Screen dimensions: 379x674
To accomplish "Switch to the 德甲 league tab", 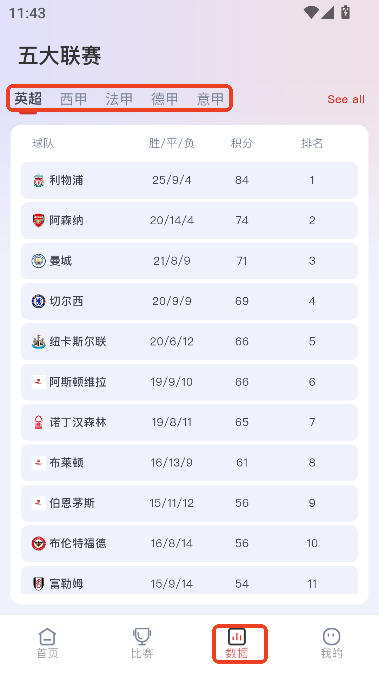I will point(165,99).
